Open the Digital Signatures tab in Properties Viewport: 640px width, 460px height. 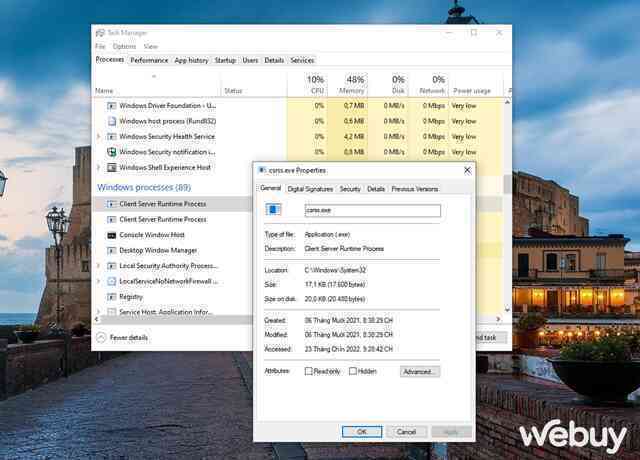click(310, 189)
